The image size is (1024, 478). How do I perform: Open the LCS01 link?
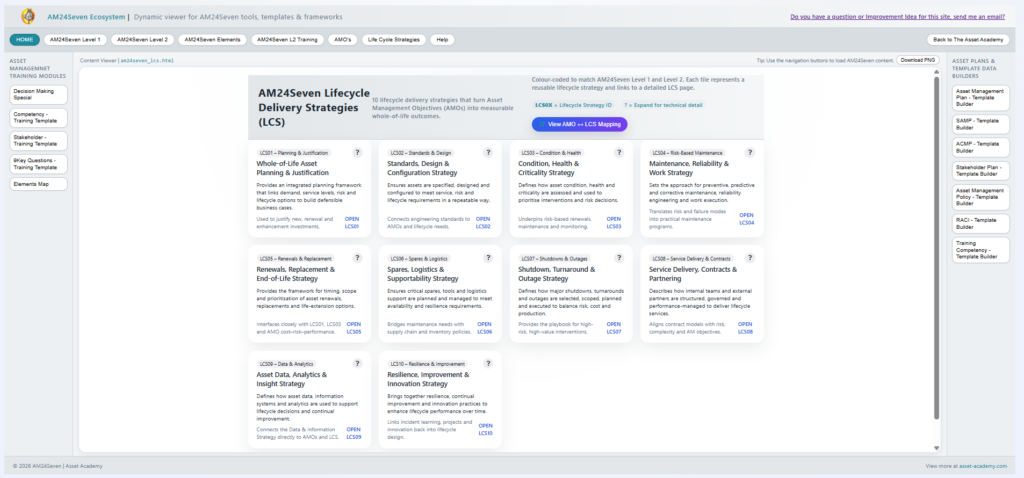(x=352, y=222)
